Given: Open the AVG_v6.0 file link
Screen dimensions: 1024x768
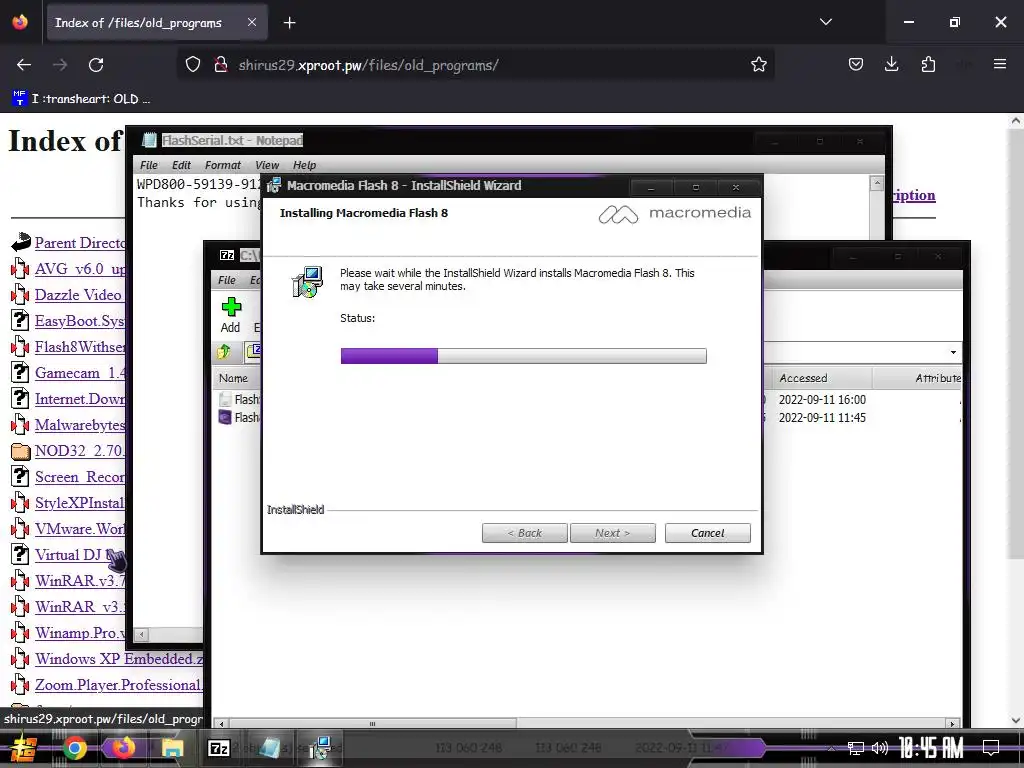Looking at the screenshot, I should click(79, 269).
